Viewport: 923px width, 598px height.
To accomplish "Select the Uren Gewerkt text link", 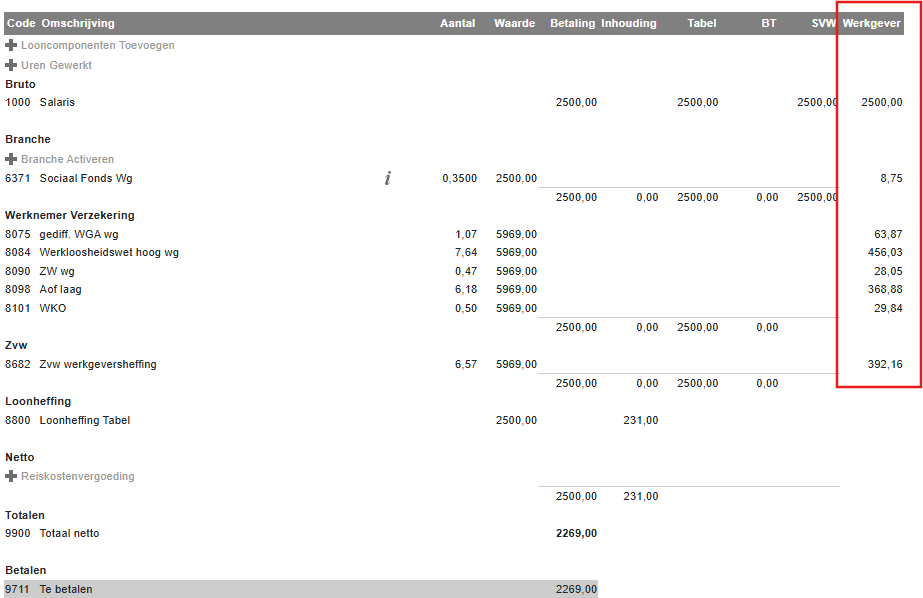I will click(56, 65).
